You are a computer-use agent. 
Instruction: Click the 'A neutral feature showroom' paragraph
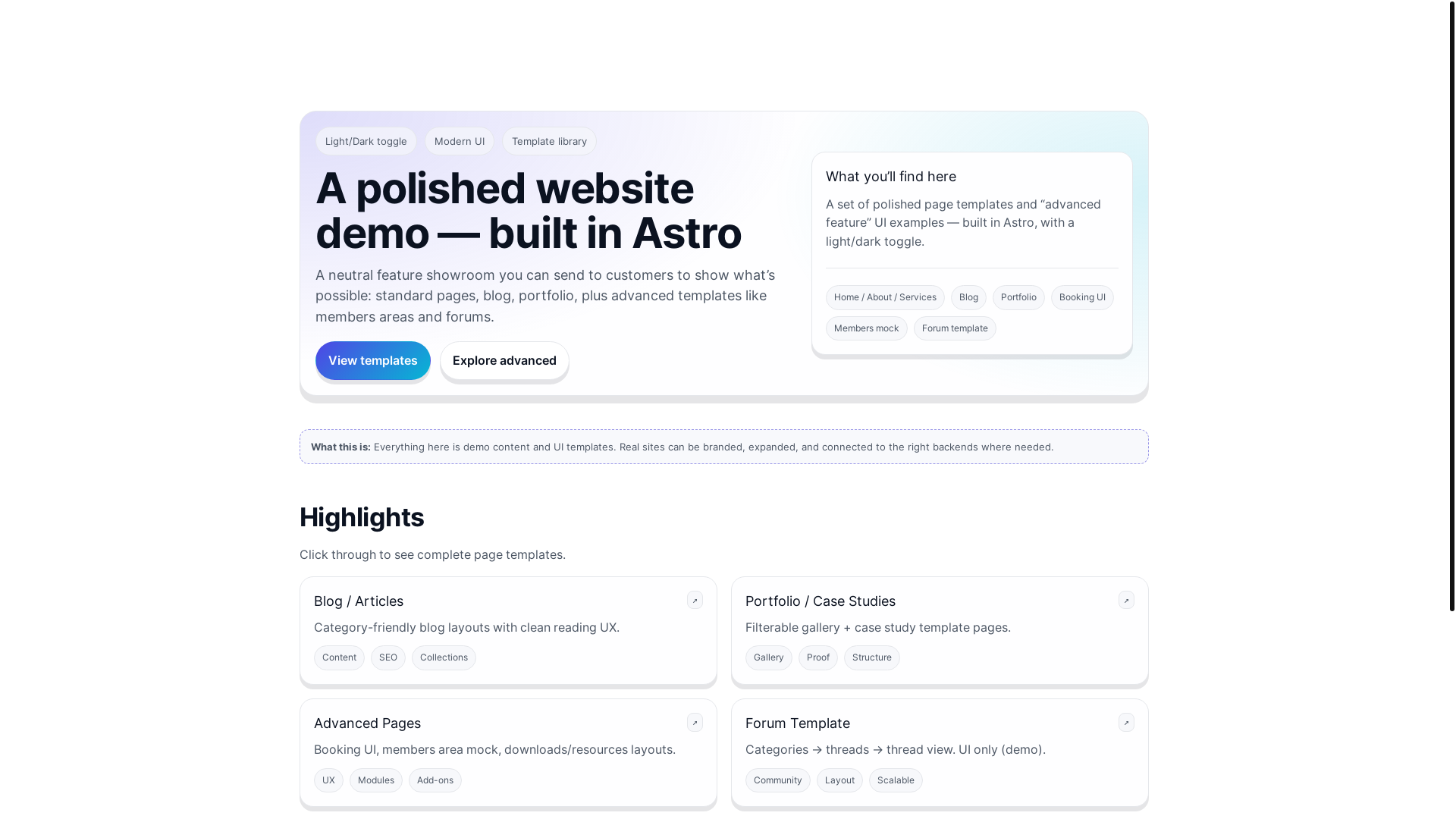click(545, 296)
